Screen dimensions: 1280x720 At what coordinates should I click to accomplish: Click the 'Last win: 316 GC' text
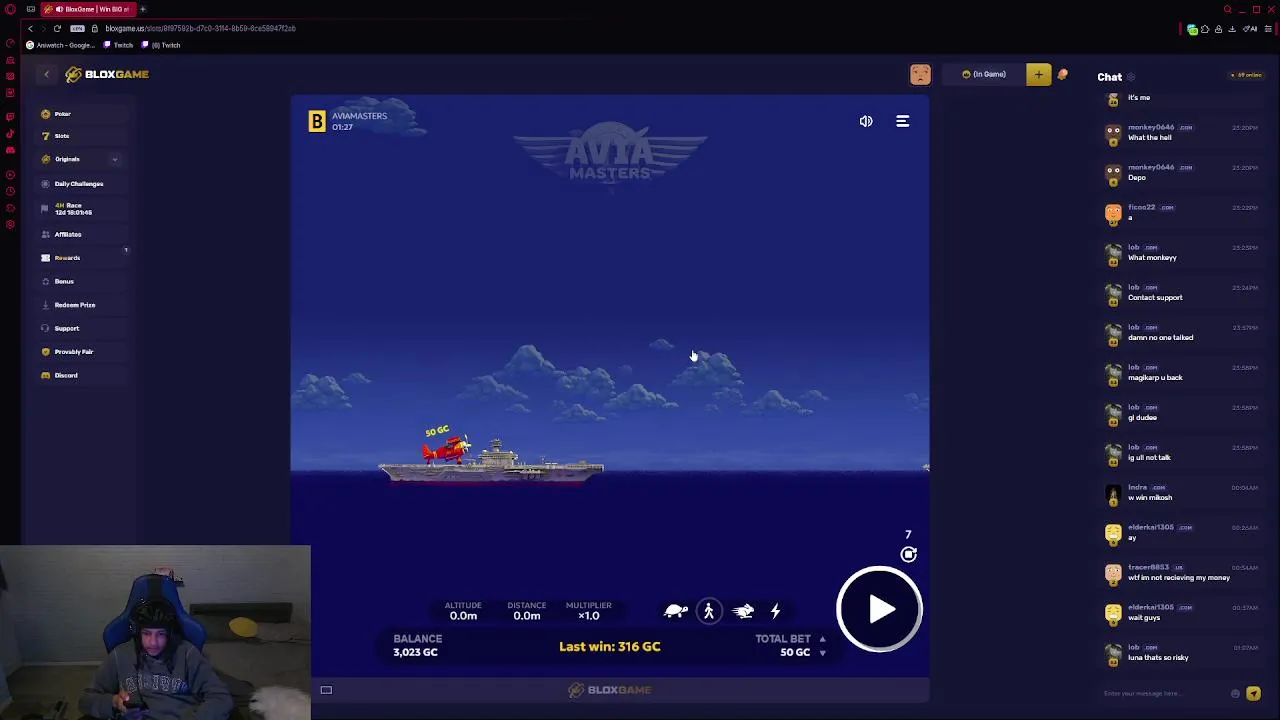point(609,647)
